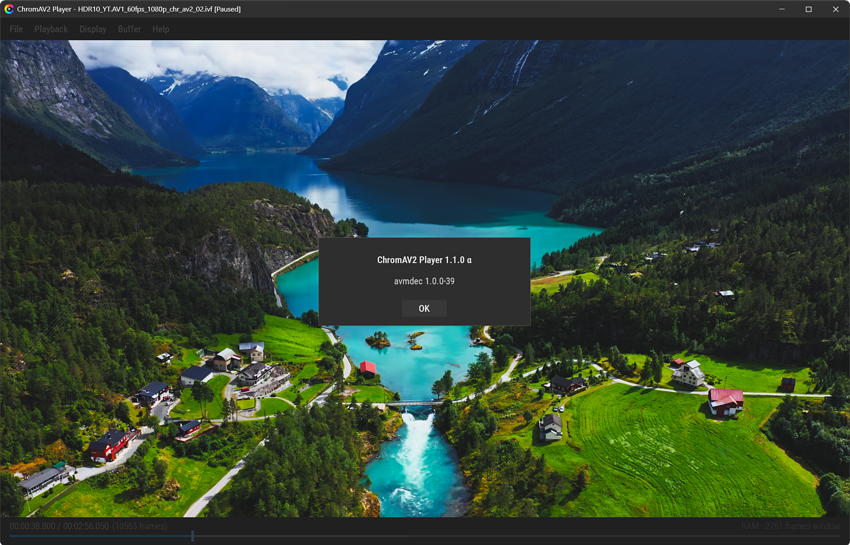
Task: Click the red-roofed barn in the video frame
Action: pos(725,402)
